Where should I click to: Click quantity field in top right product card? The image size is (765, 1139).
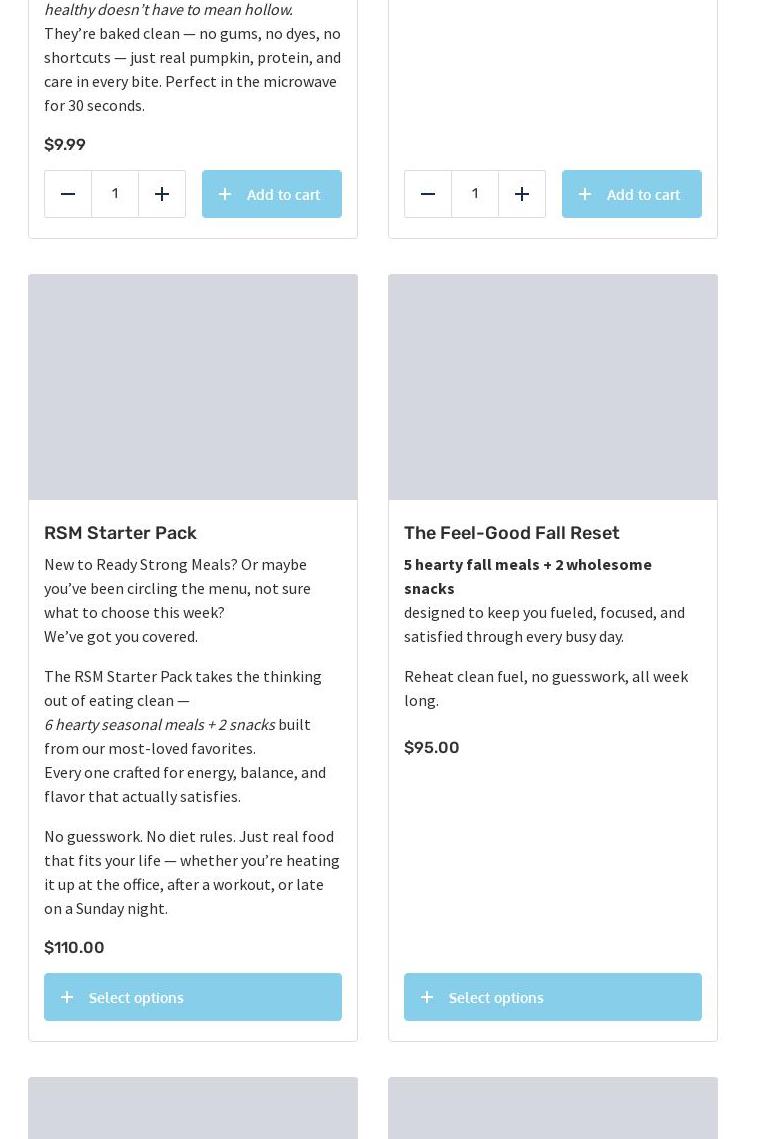pyautogui.click(x=475, y=194)
